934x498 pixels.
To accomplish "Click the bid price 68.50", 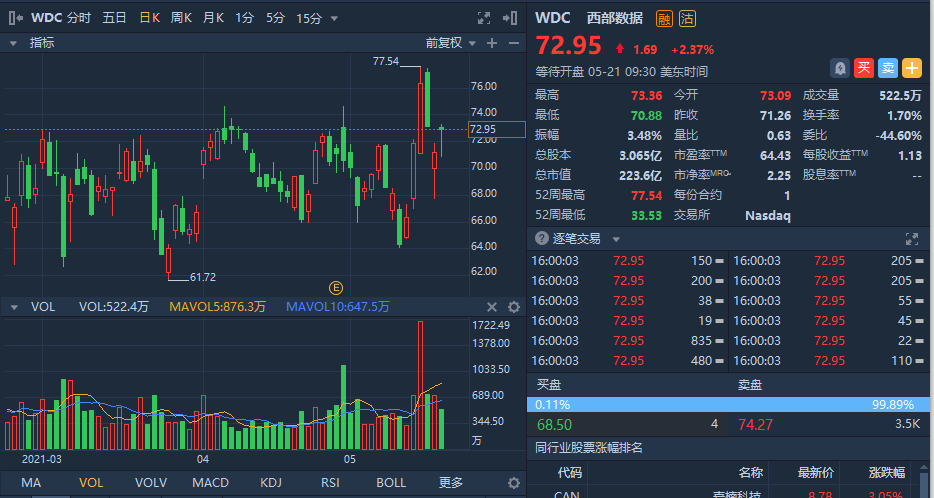I will pos(554,425).
